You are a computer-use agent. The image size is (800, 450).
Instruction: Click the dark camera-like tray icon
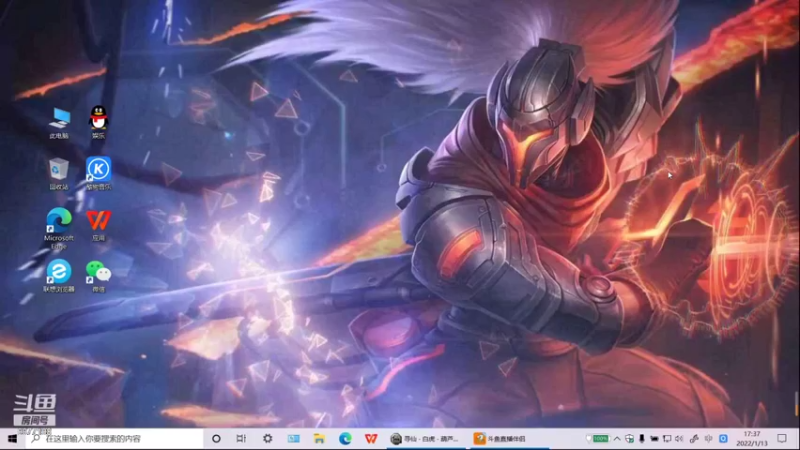(x=654, y=439)
